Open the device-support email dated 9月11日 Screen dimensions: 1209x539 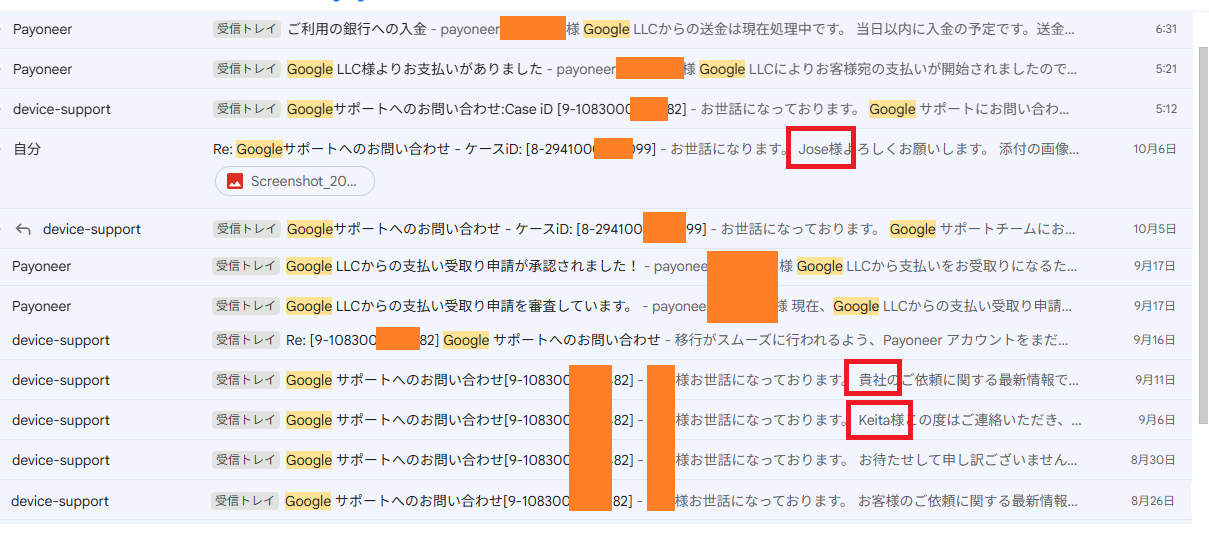click(x=596, y=380)
